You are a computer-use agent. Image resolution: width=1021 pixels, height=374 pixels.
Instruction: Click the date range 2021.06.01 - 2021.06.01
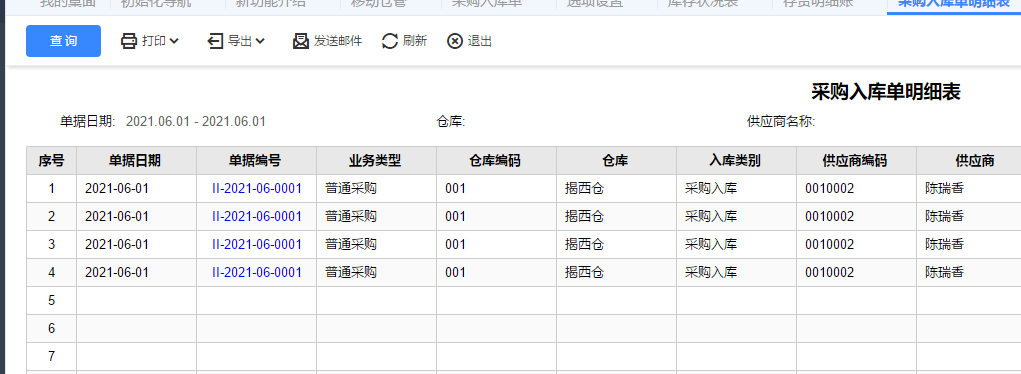point(195,122)
